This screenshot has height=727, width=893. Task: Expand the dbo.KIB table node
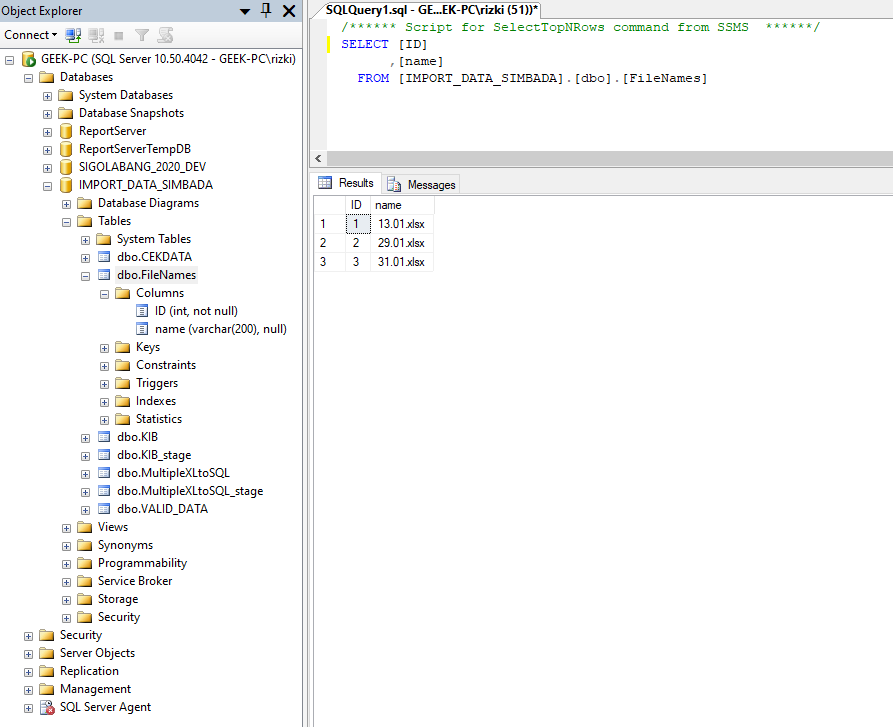85,438
